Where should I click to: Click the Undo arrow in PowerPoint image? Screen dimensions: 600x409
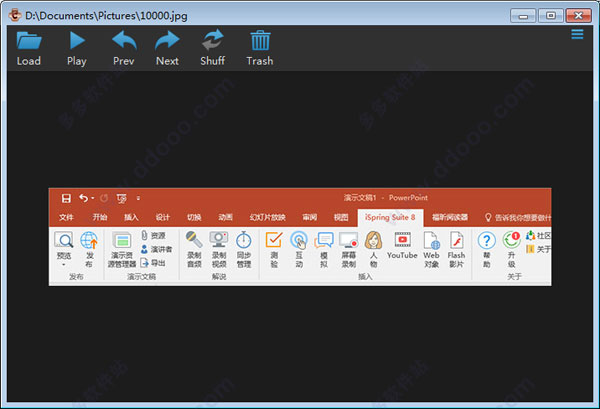click(83, 198)
